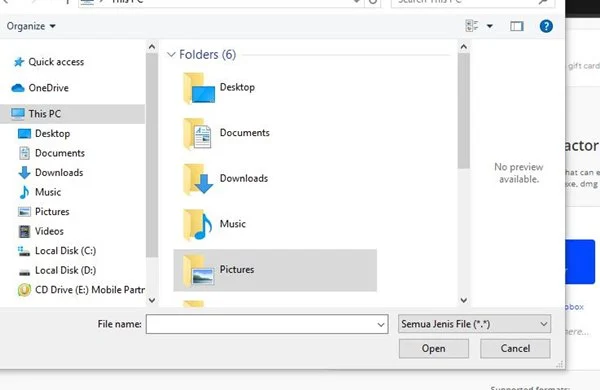Open the Semua Jenis File type dropdown
The width and height of the screenshot is (600, 390).
(x=474, y=324)
